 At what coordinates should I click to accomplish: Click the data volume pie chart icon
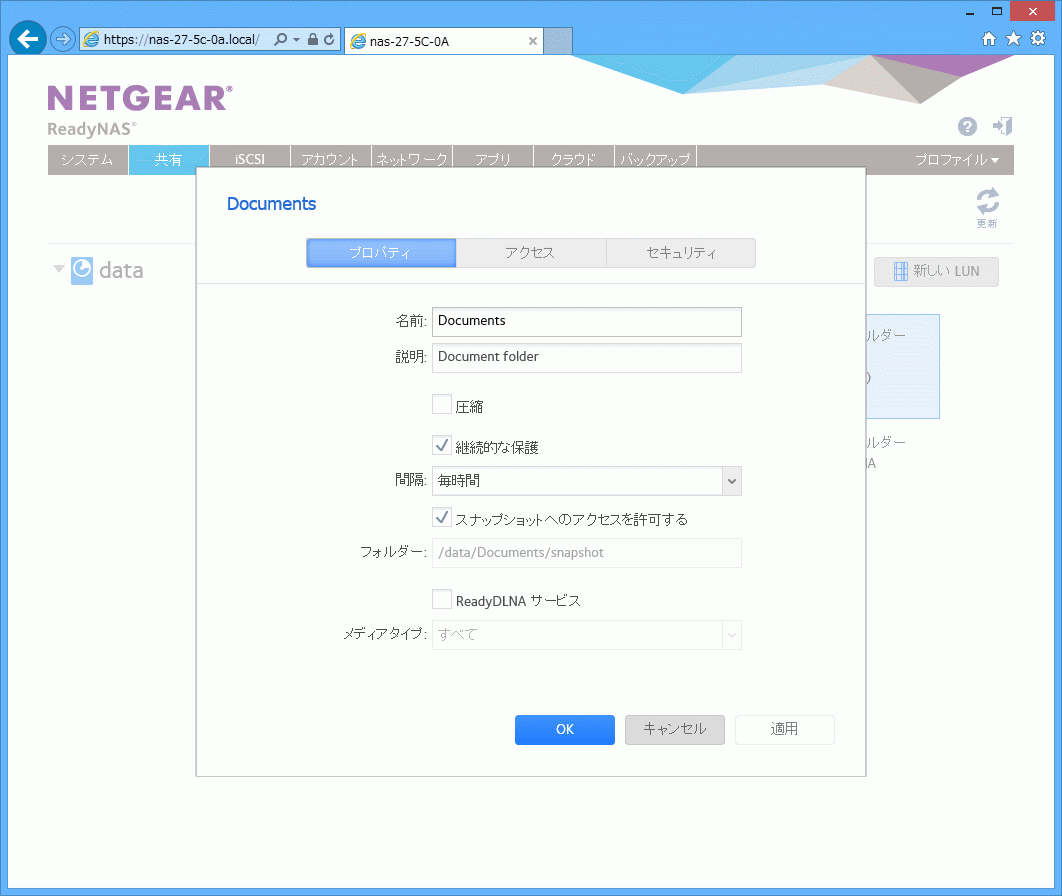pos(82,270)
